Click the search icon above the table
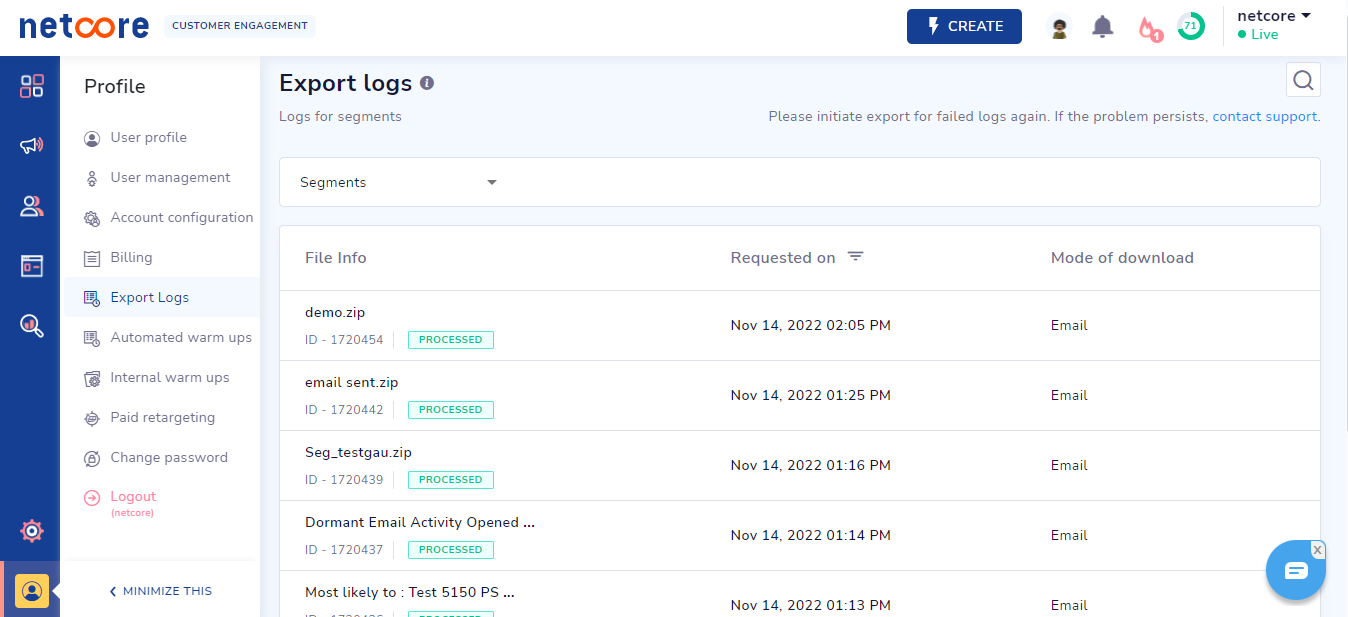Image resolution: width=1348 pixels, height=617 pixels. pyautogui.click(x=1303, y=80)
